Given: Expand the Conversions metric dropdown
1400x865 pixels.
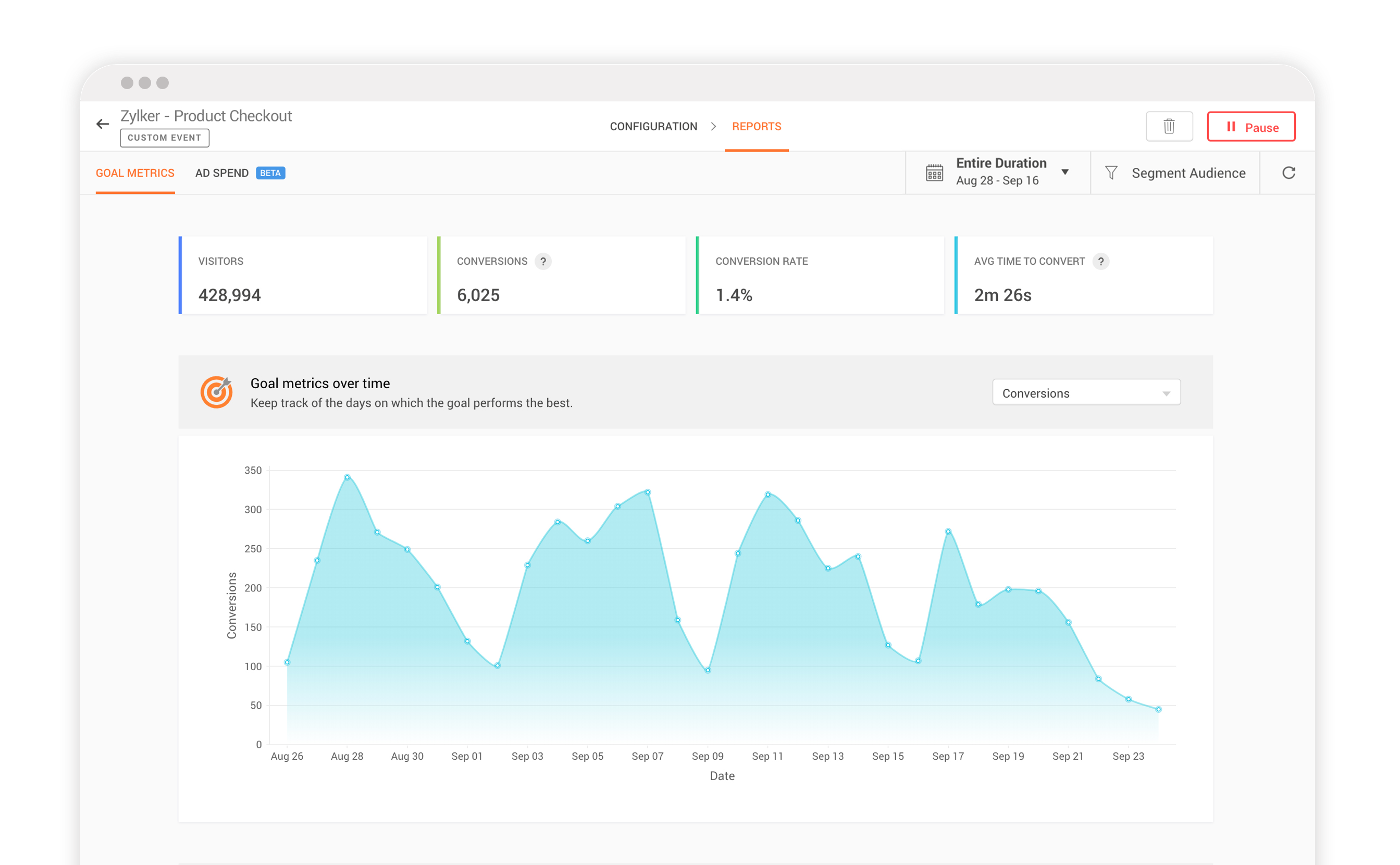Looking at the screenshot, I should [1085, 393].
